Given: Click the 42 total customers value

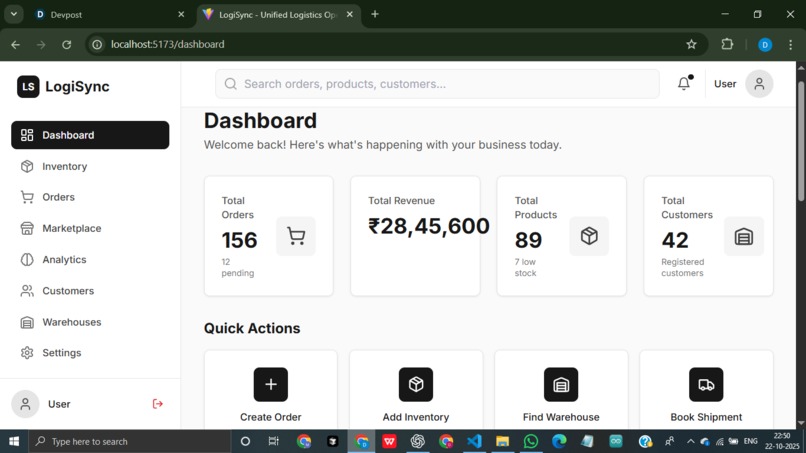Looking at the screenshot, I should tap(675, 240).
